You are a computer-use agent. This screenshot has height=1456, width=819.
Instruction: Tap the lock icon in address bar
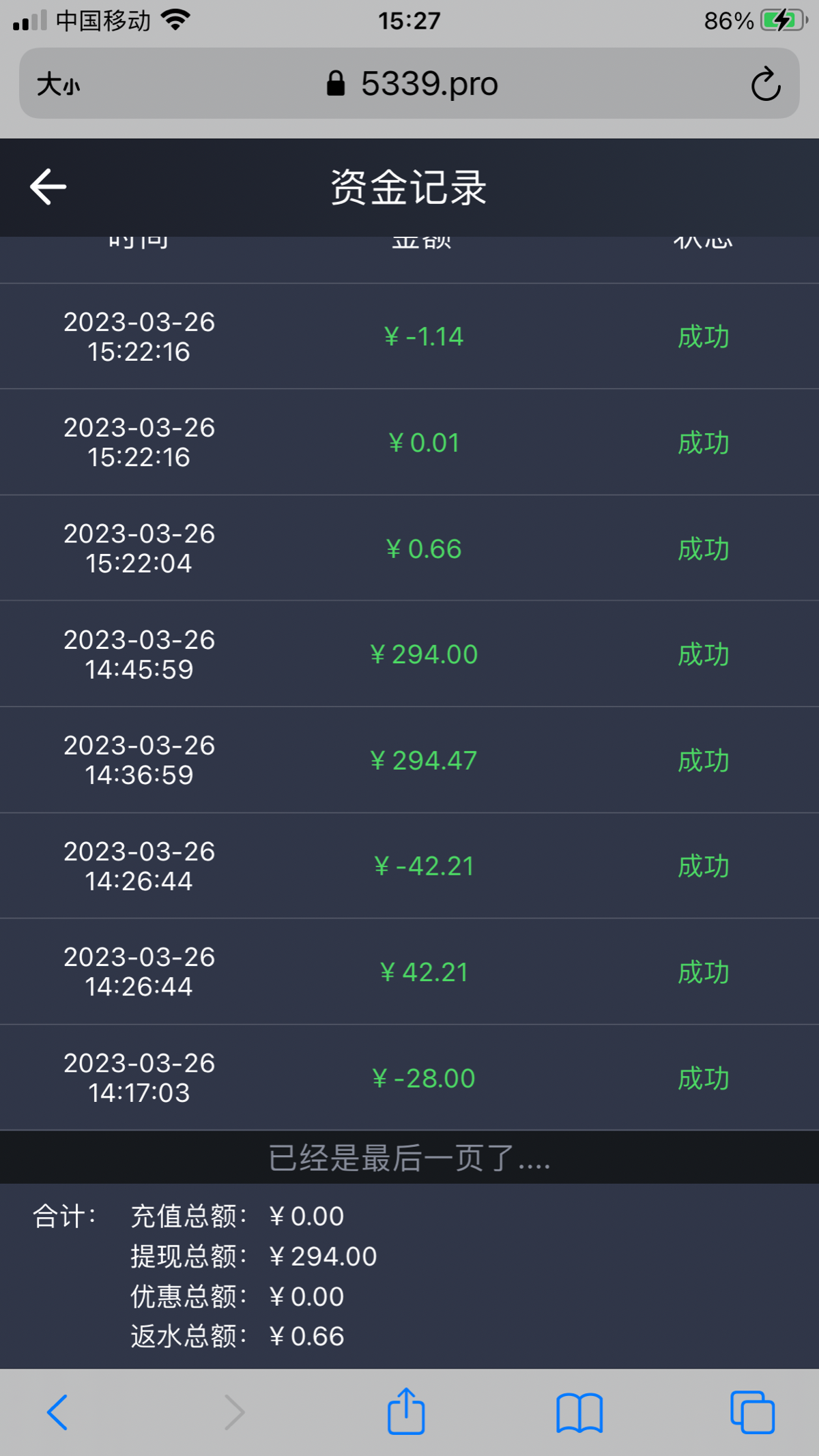coord(335,84)
